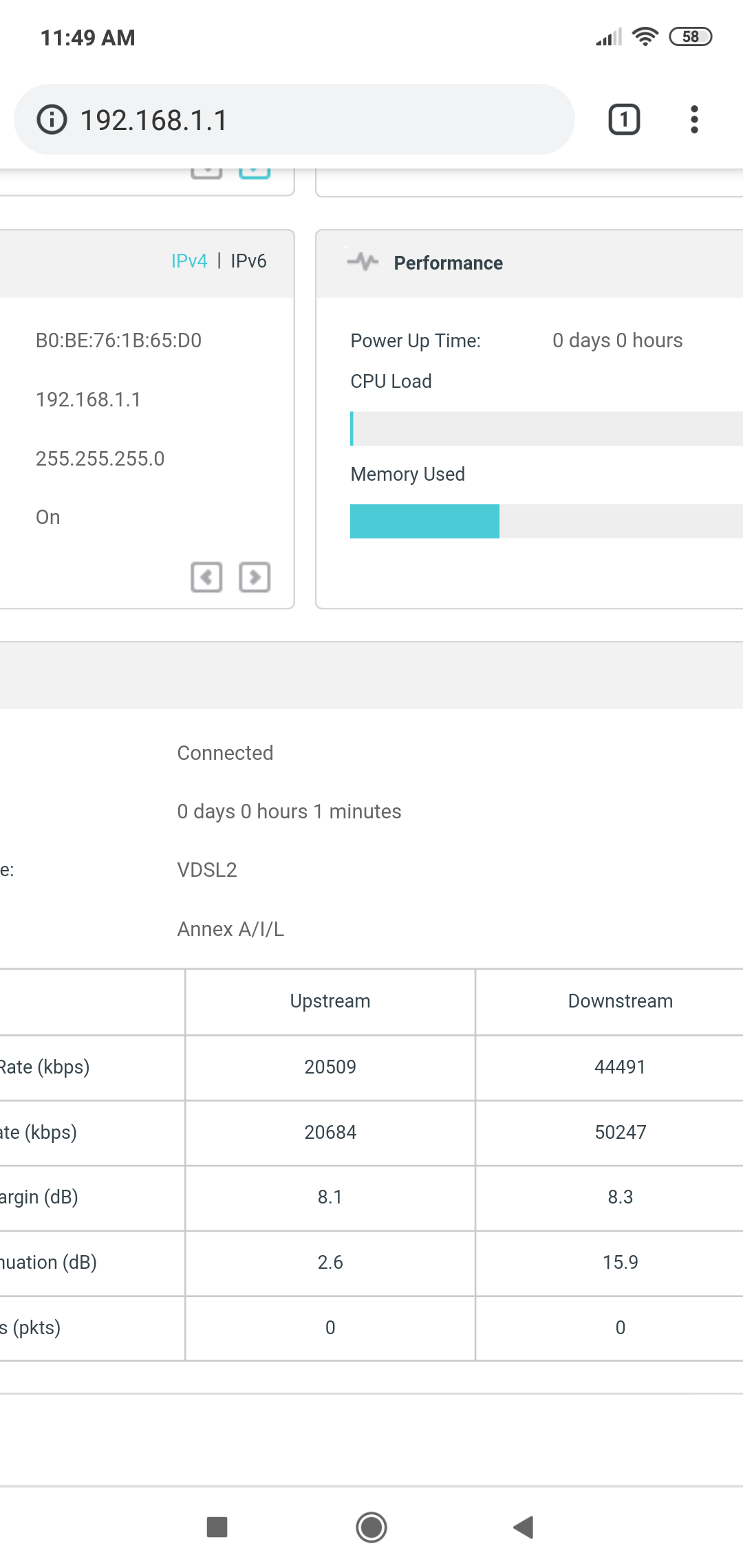
Task: Tap the Android home navigation button
Action: click(371, 1527)
